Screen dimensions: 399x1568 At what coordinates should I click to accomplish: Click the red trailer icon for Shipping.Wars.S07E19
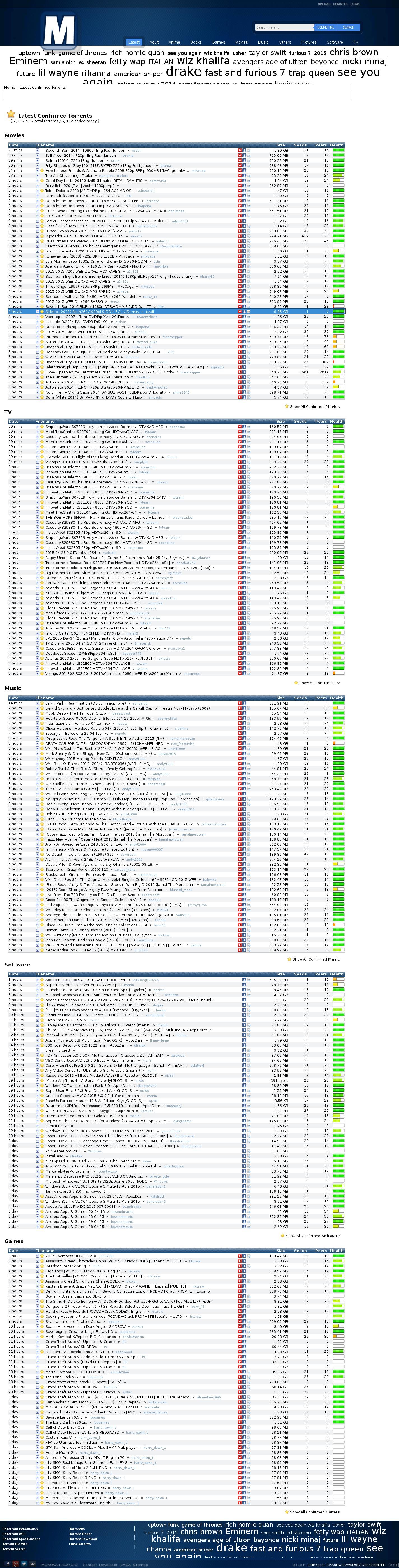click(x=239, y=427)
